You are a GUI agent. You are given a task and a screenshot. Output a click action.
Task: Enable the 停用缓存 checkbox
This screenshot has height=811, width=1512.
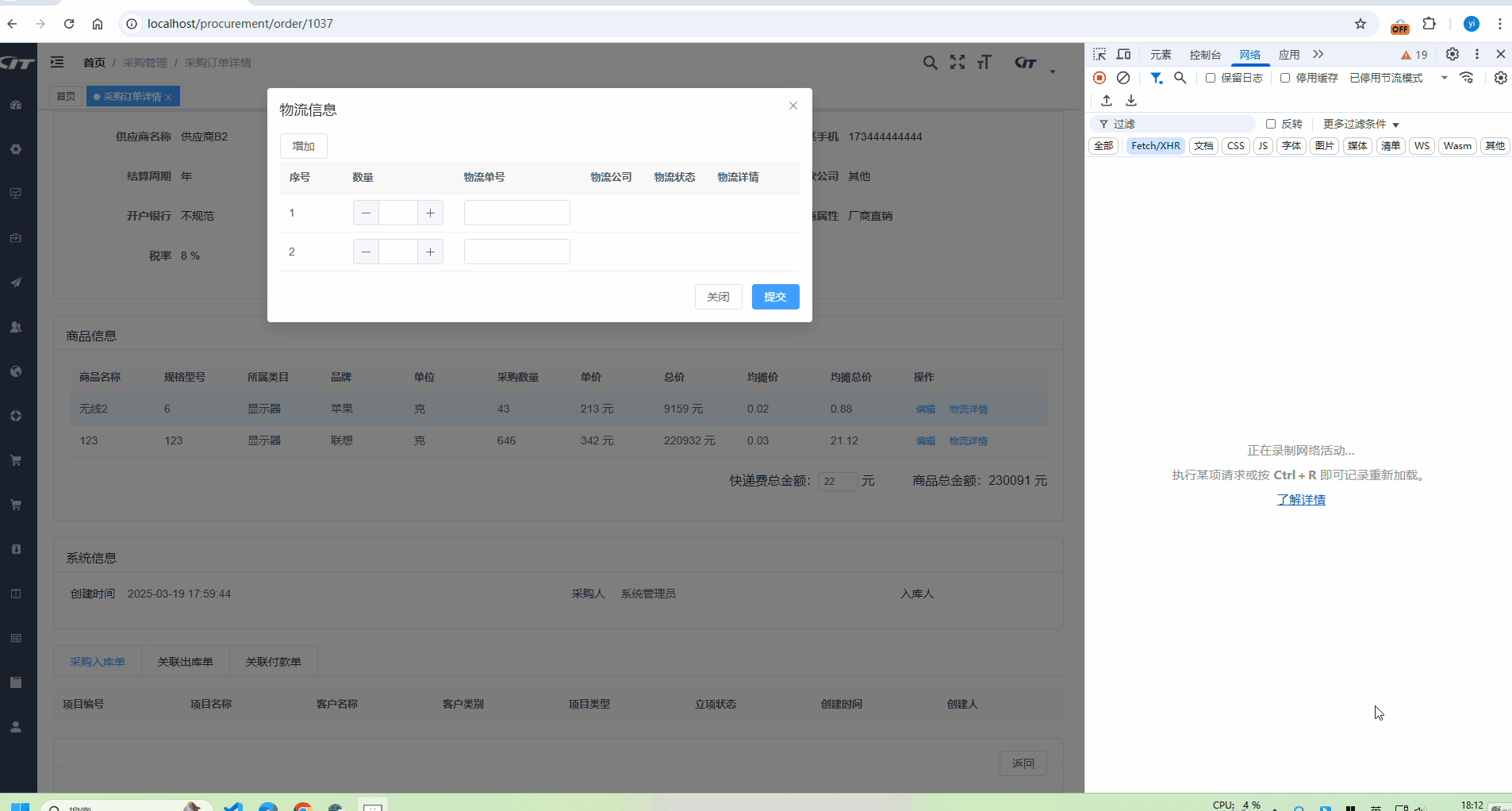tap(1285, 78)
